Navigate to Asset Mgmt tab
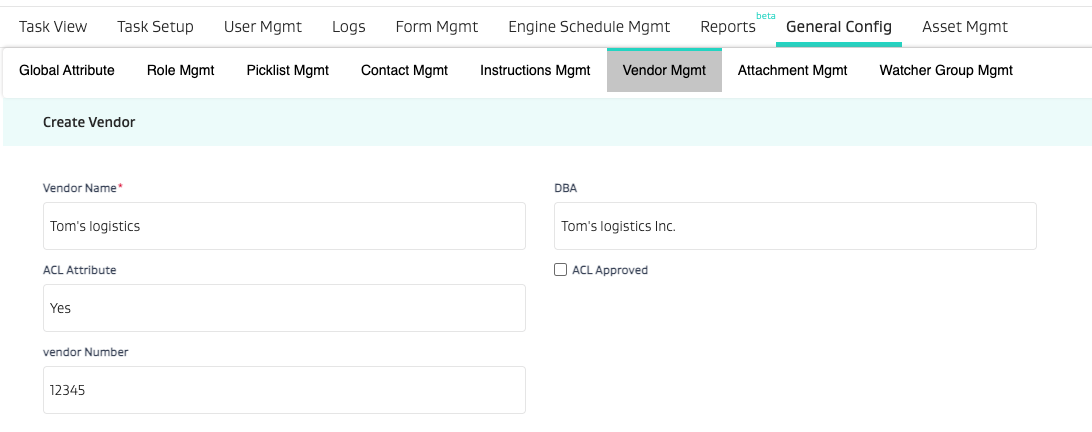The height and width of the screenshot is (432, 1092). click(x=964, y=27)
